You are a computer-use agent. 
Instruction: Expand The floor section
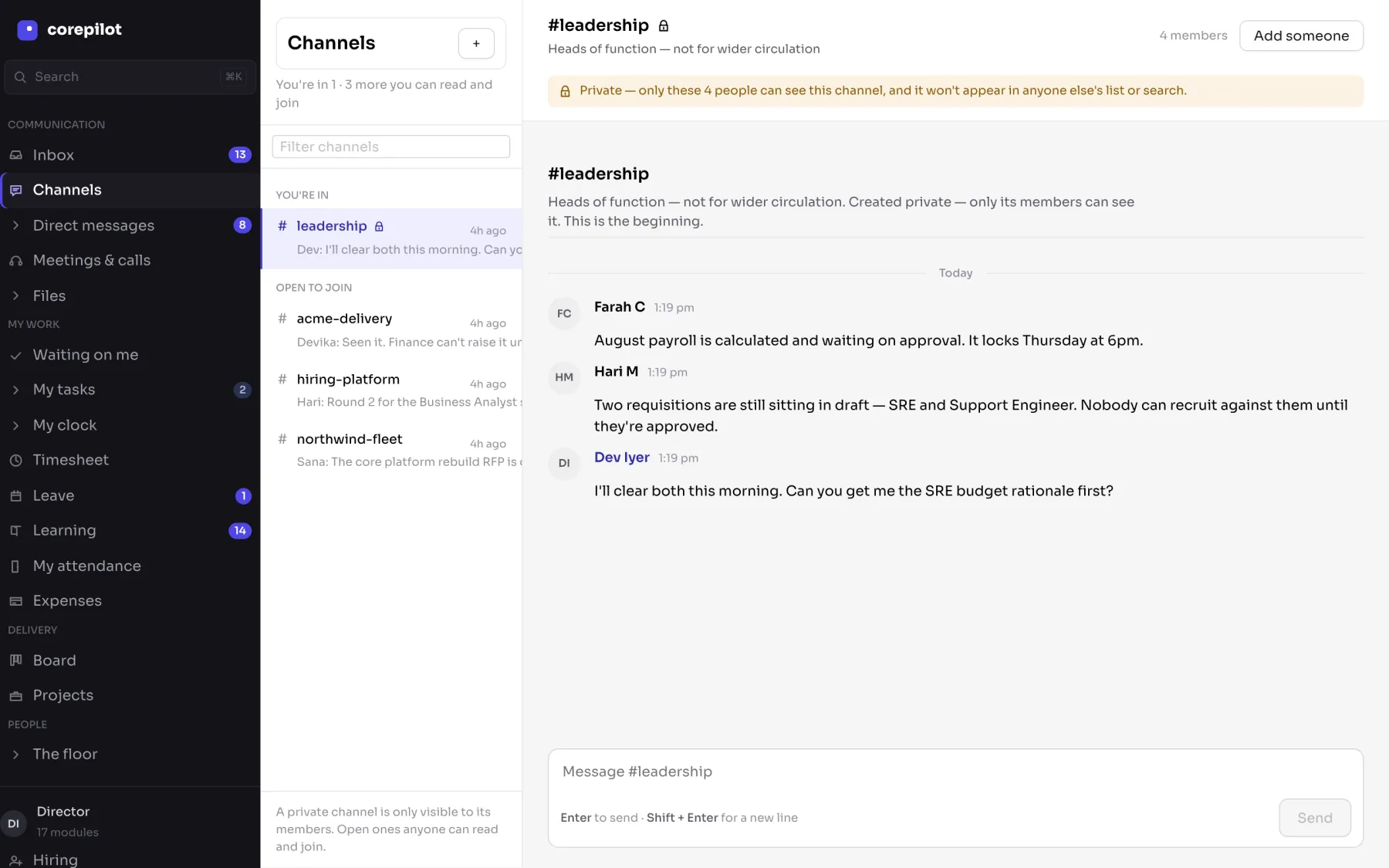15,755
